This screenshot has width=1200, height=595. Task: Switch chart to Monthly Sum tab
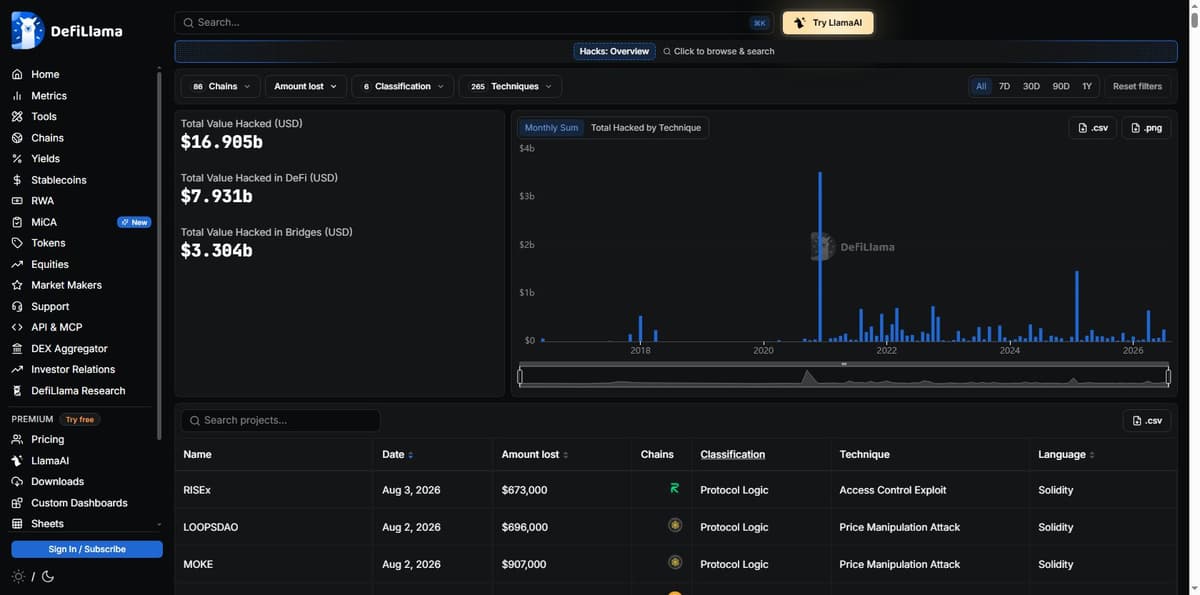(x=552, y=127)
